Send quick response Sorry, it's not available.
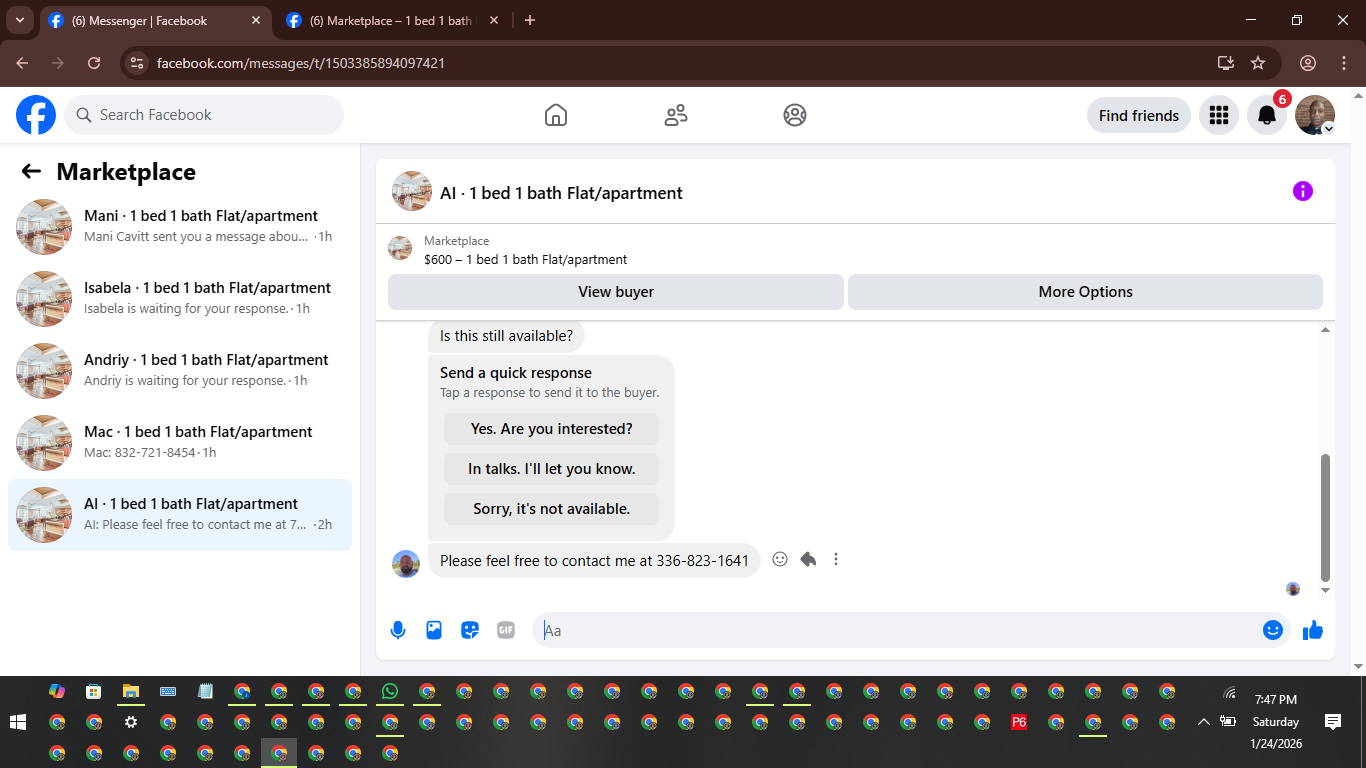The width and height of the screenshot is (1366, 768). pos(551,509)
